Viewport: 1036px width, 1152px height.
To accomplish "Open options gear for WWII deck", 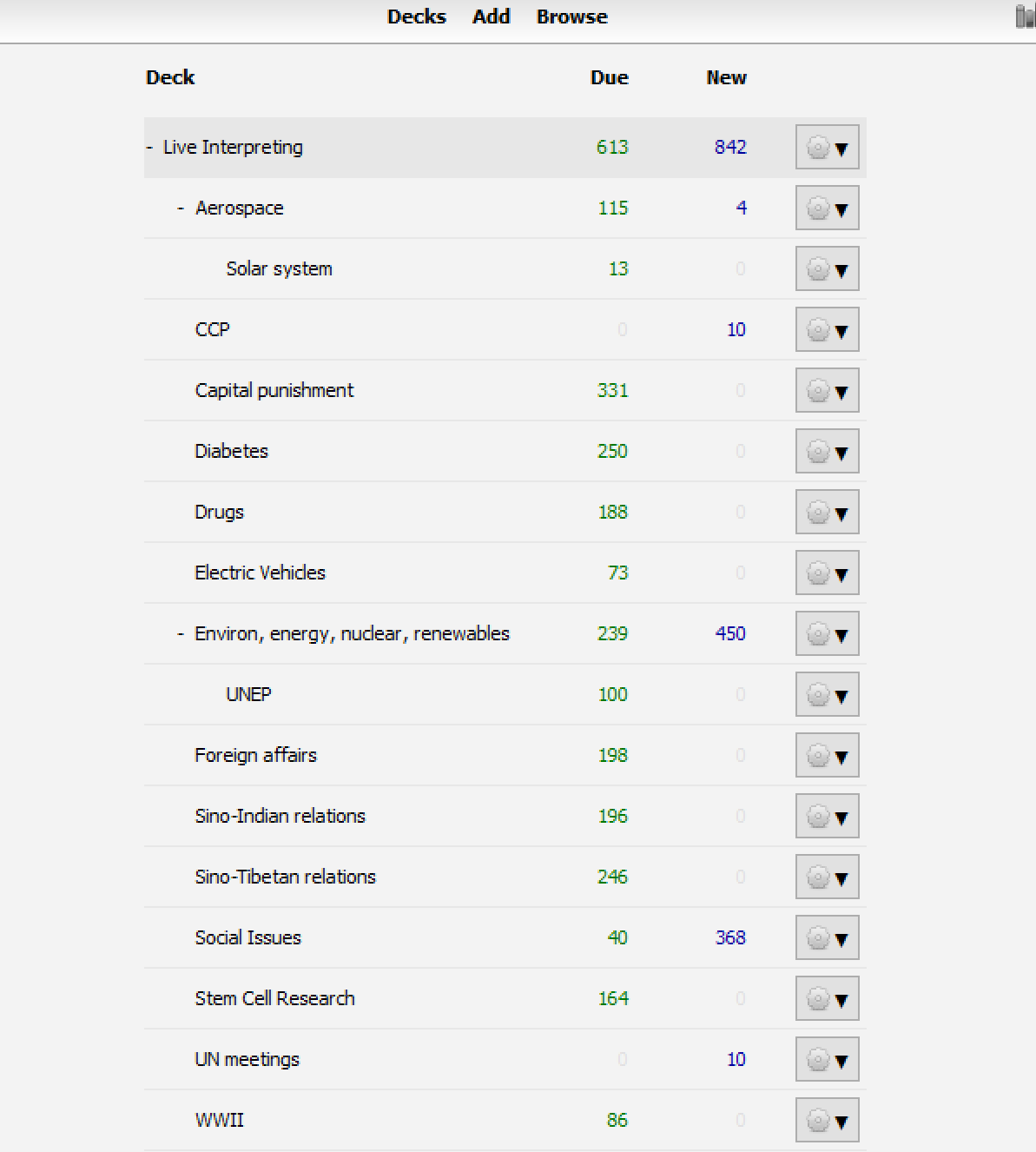I will (x=827, y=1121).
